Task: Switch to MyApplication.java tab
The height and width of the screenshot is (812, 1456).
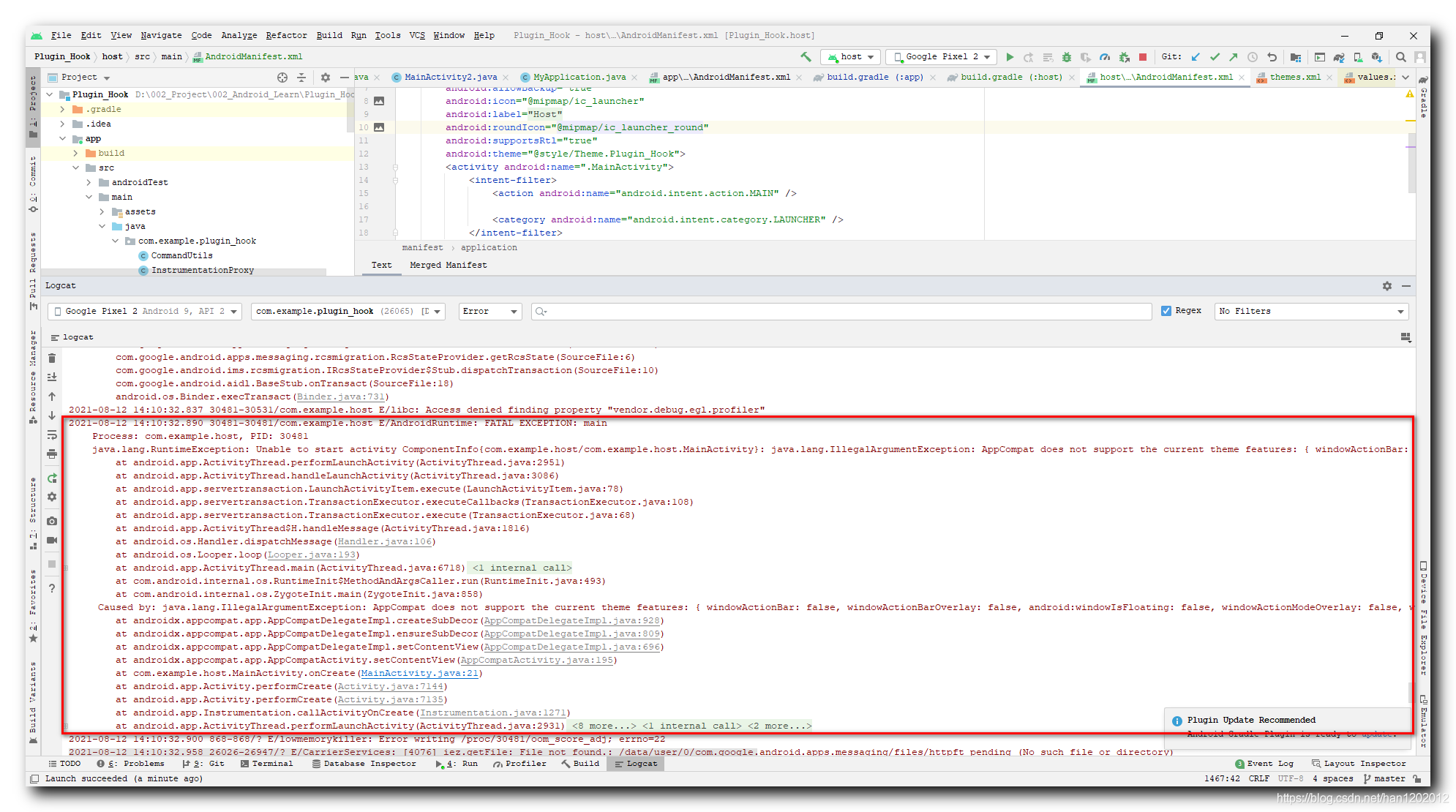Action: click(579, 78)
